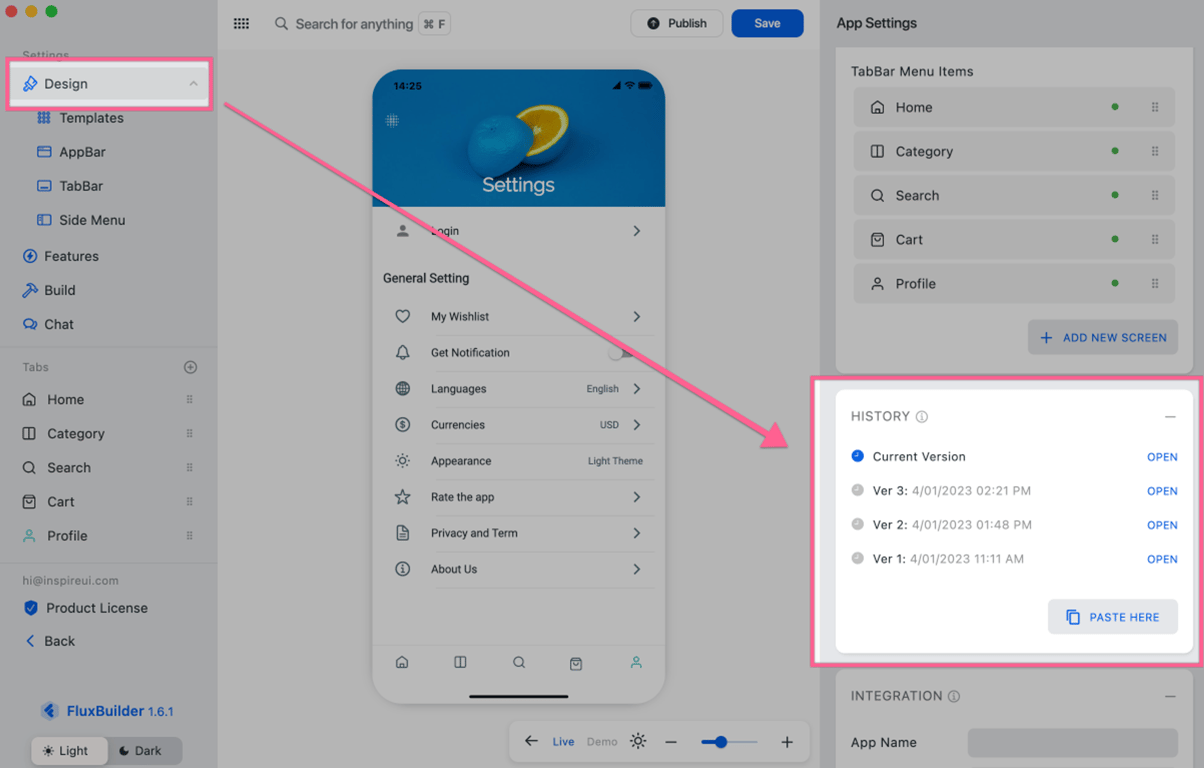Click Add New Screen button
1204x768 pixels.
(x=1103, y=337)
